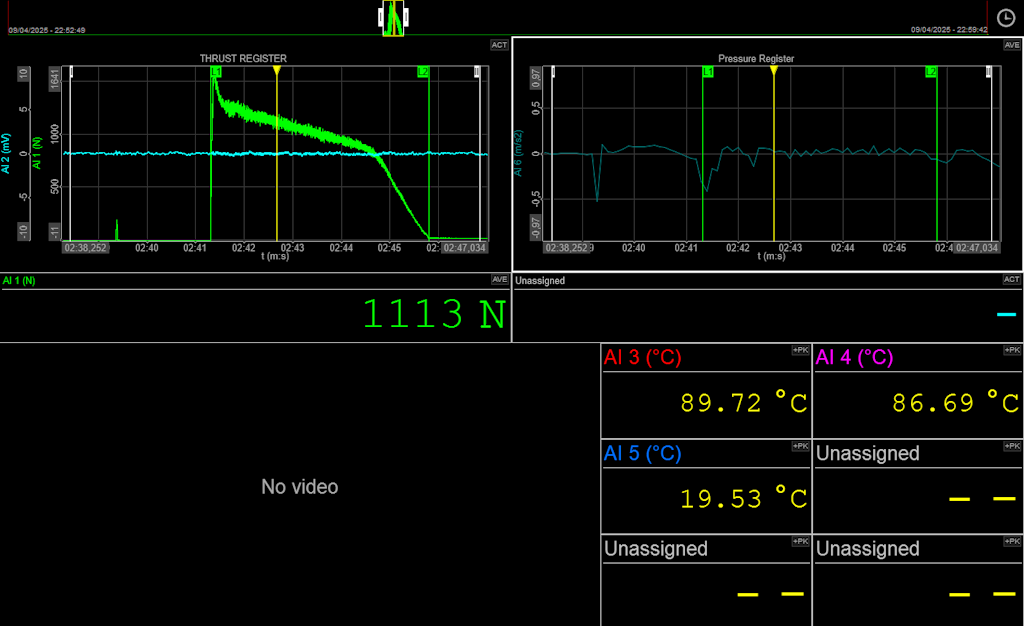Click the t (m:s) label under the pressure graph
The width and height of the screenshot is (1024, 626).
771,257
